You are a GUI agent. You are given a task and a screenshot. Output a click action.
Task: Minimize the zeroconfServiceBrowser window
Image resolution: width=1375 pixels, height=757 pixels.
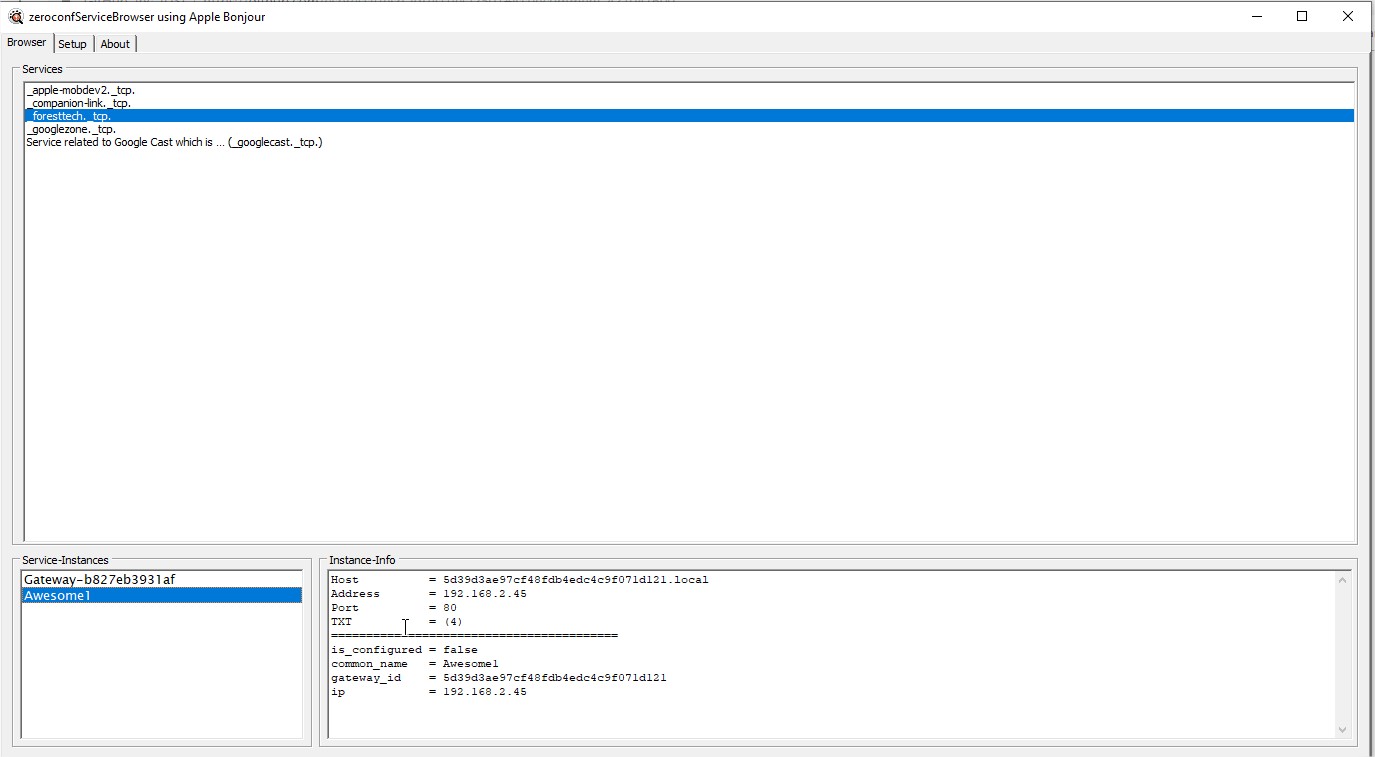click(1255, 16)
